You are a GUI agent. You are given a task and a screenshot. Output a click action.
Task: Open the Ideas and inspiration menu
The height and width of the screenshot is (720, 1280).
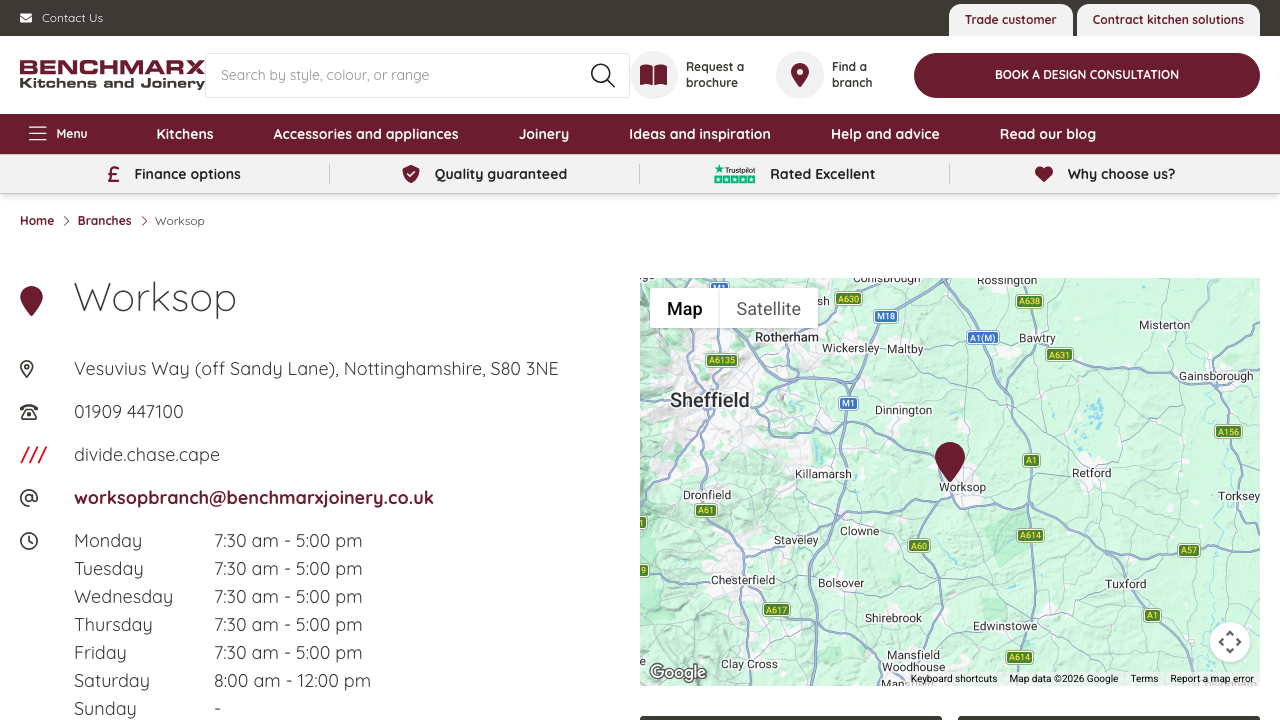(699, 133)
